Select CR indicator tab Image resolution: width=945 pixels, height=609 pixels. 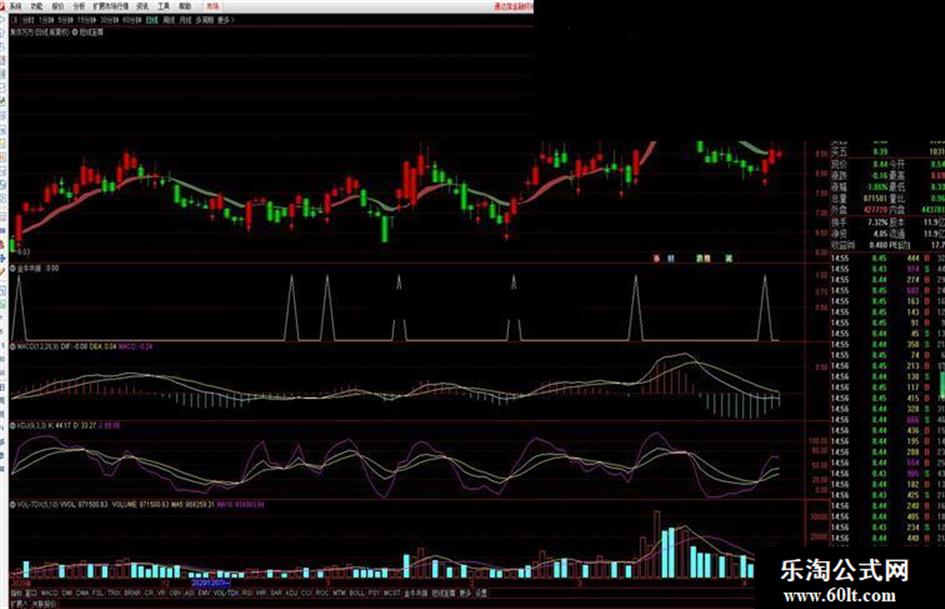pos(149,593)
